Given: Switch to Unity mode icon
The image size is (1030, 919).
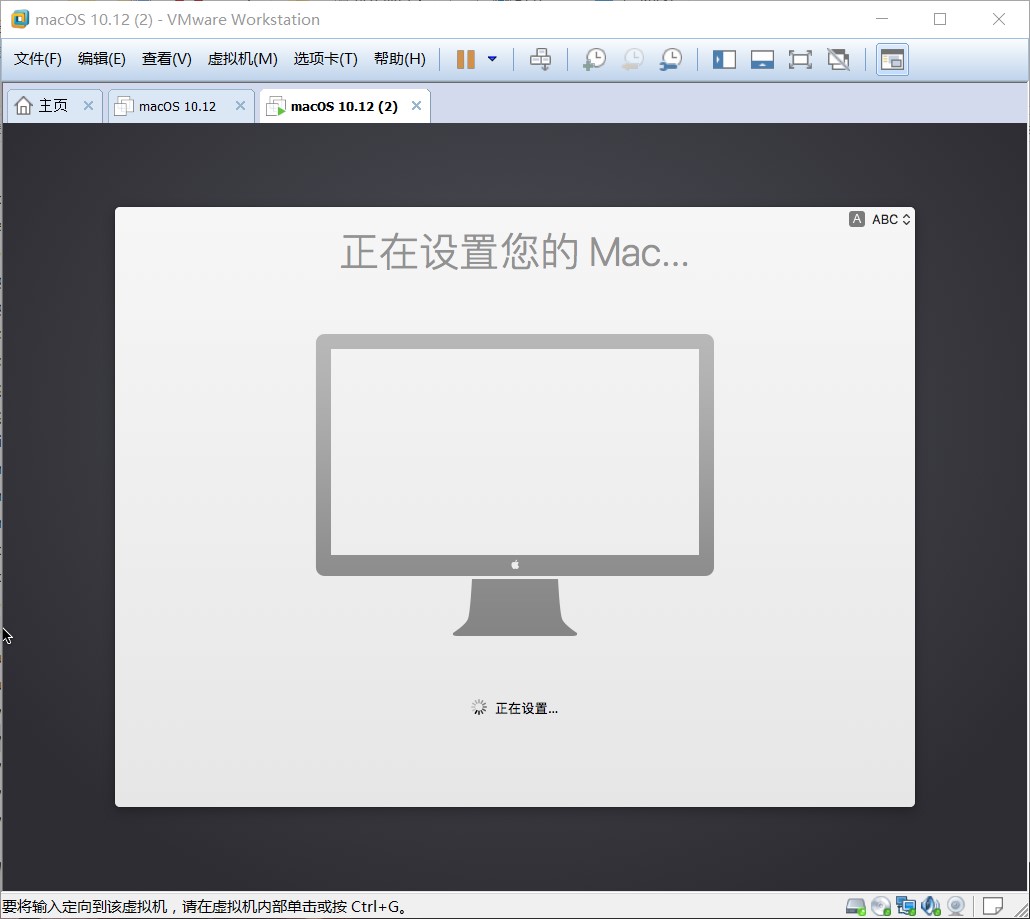Looking at the screenshot, I should pos(838,60).
